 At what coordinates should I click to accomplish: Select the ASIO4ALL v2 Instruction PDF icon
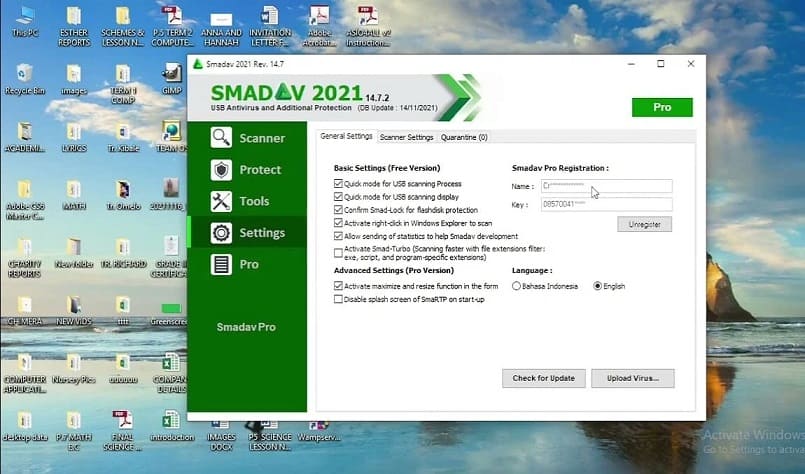(x=368, y=27)
